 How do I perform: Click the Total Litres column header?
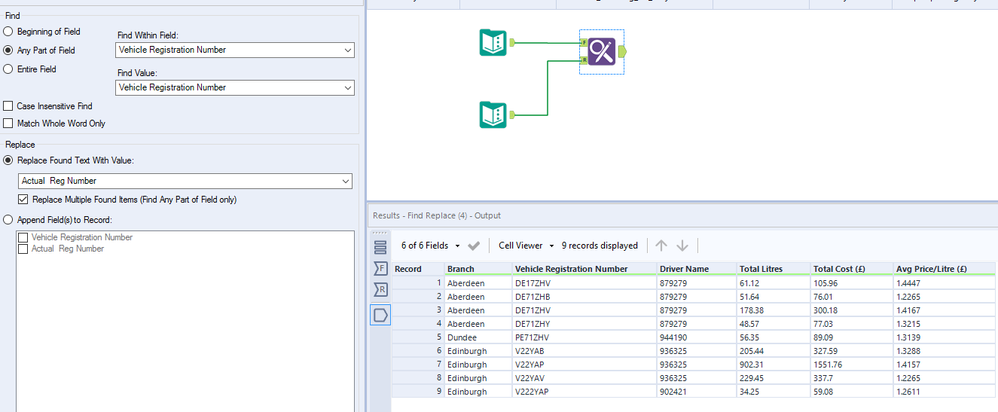(773, 269)
